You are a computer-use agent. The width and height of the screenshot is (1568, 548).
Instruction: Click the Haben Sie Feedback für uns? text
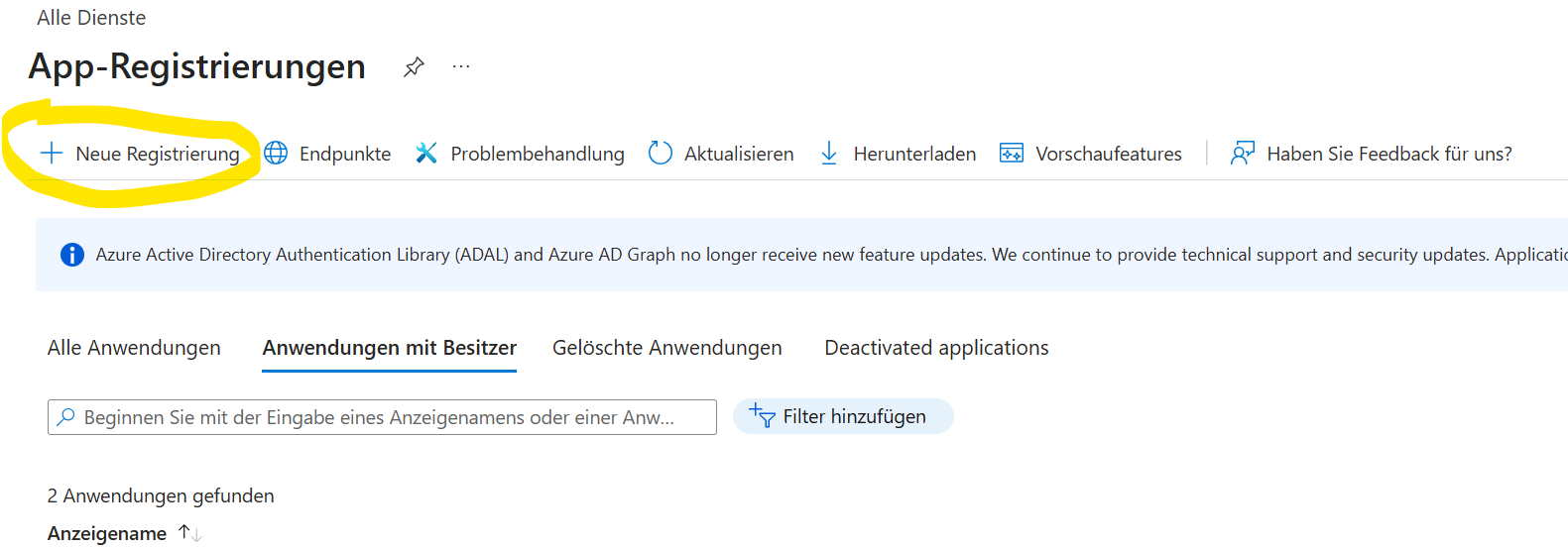click(1388, 154)
